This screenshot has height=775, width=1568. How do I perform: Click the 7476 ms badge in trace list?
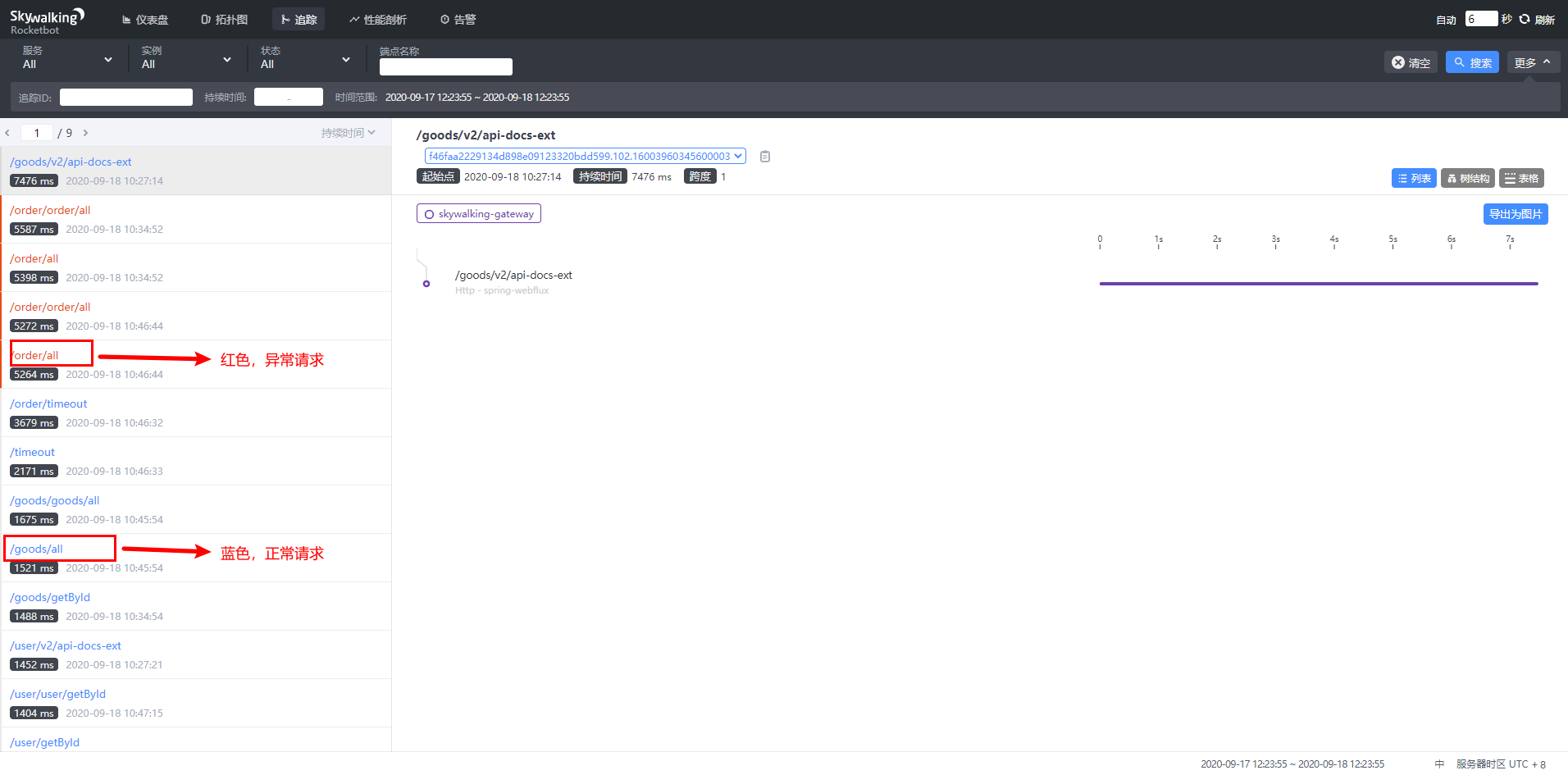point(34,181)
